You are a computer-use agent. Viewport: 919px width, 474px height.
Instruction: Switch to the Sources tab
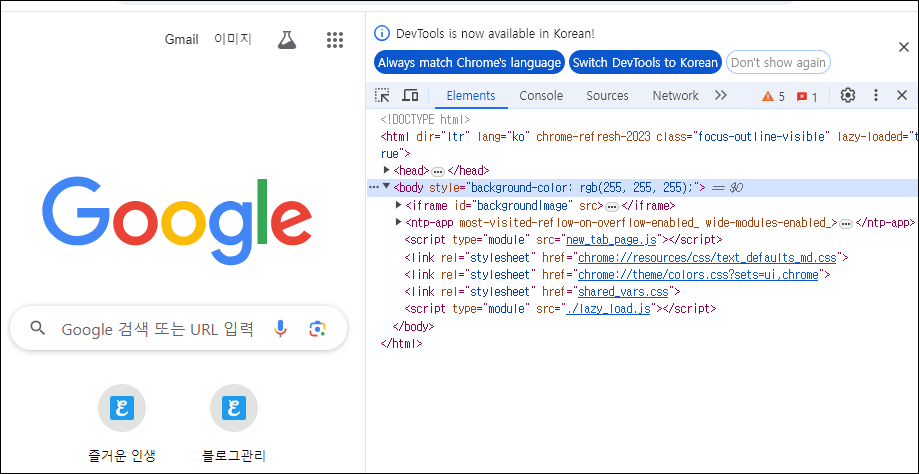tap(607, 96)
